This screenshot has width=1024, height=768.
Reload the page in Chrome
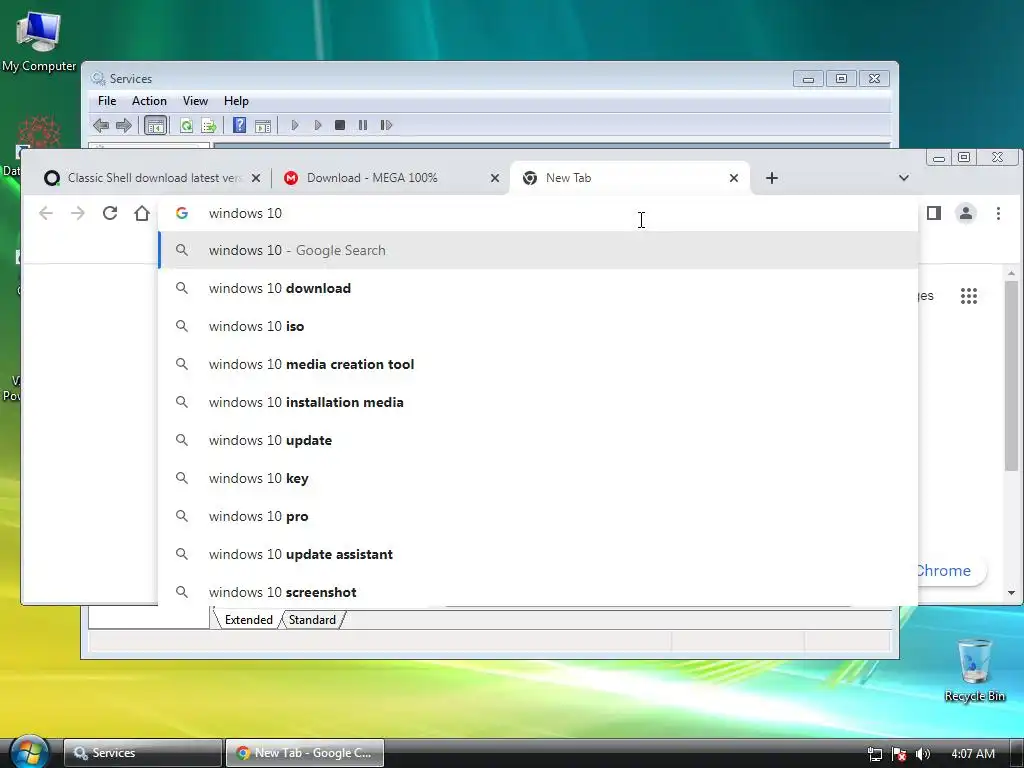pyautogui.click(x=110, y=213)
